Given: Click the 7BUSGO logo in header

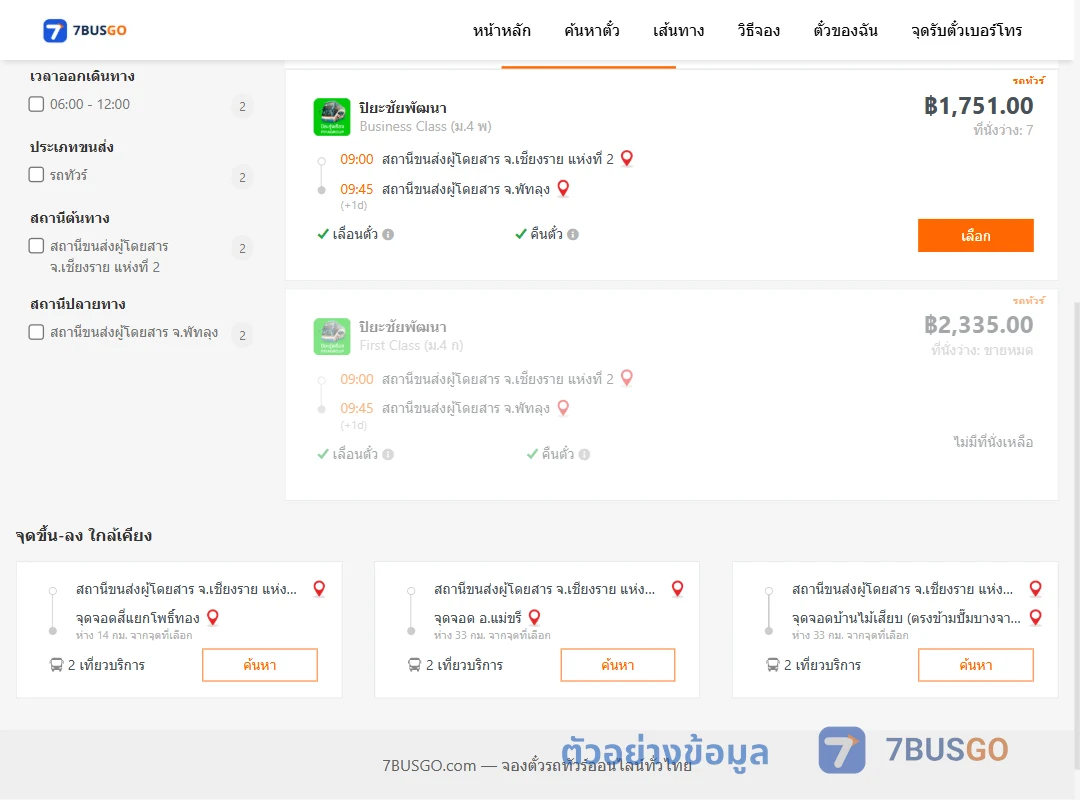Looking at the screenshot, I should [85, 30].
